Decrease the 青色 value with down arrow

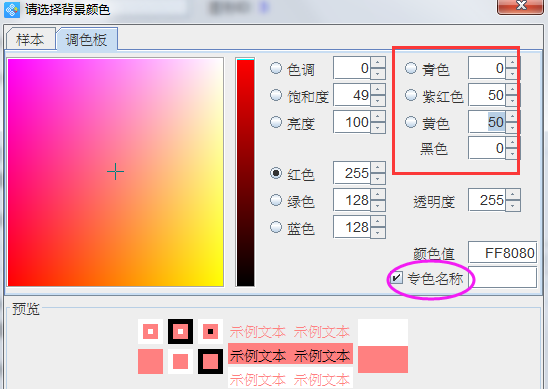coord(513,74)
